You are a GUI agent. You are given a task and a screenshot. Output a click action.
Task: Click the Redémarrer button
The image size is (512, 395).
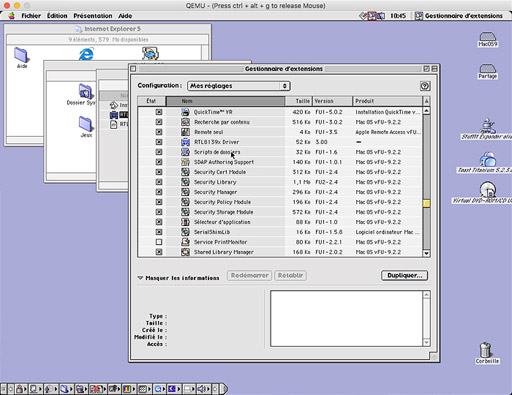[249, 275]
